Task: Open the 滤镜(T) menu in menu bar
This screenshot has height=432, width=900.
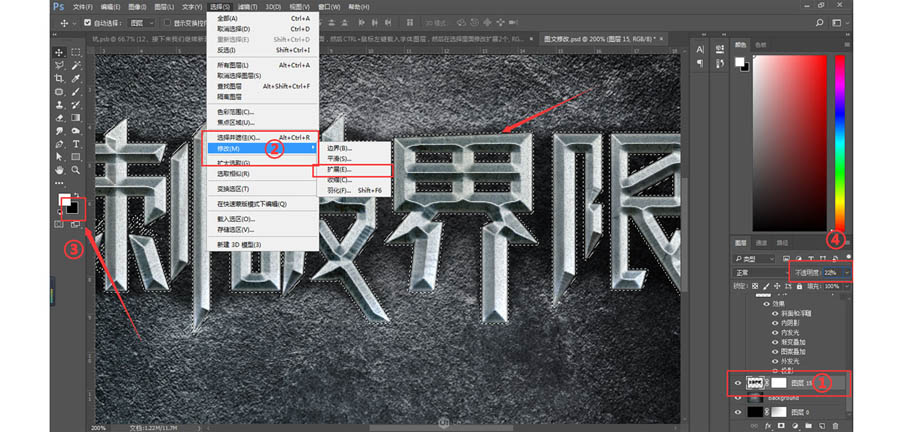Action: click(248, 7)
